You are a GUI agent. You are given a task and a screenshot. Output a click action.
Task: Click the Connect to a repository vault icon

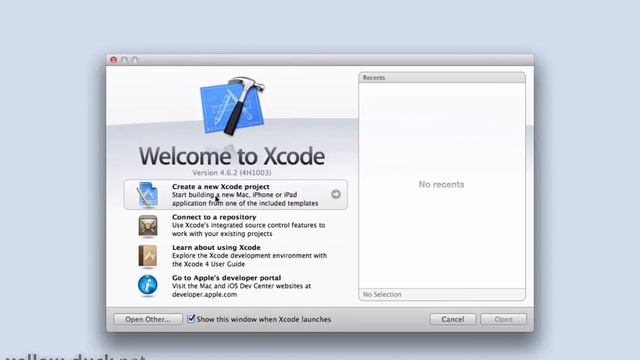coord(147,226)
